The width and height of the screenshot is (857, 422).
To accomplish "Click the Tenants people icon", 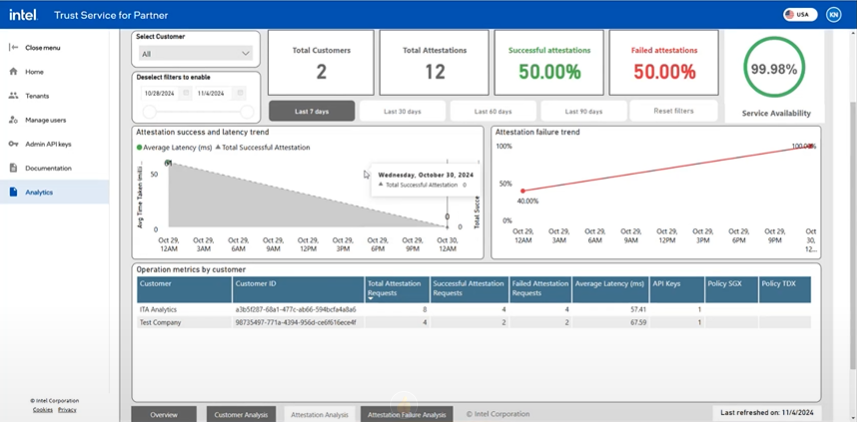I will (x=14, y=96).
